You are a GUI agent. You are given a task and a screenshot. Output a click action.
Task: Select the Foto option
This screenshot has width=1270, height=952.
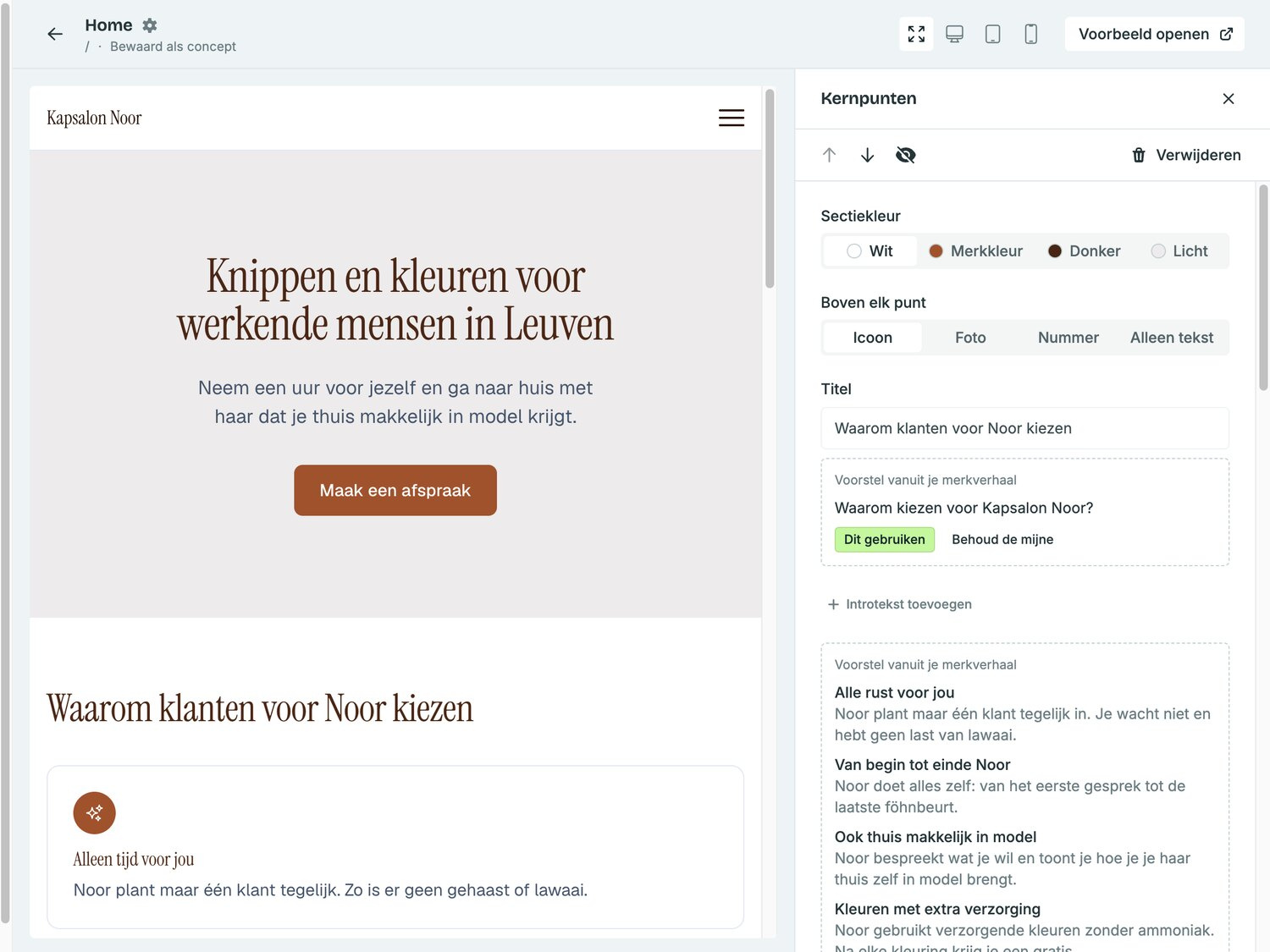click(x=970, y=338)
